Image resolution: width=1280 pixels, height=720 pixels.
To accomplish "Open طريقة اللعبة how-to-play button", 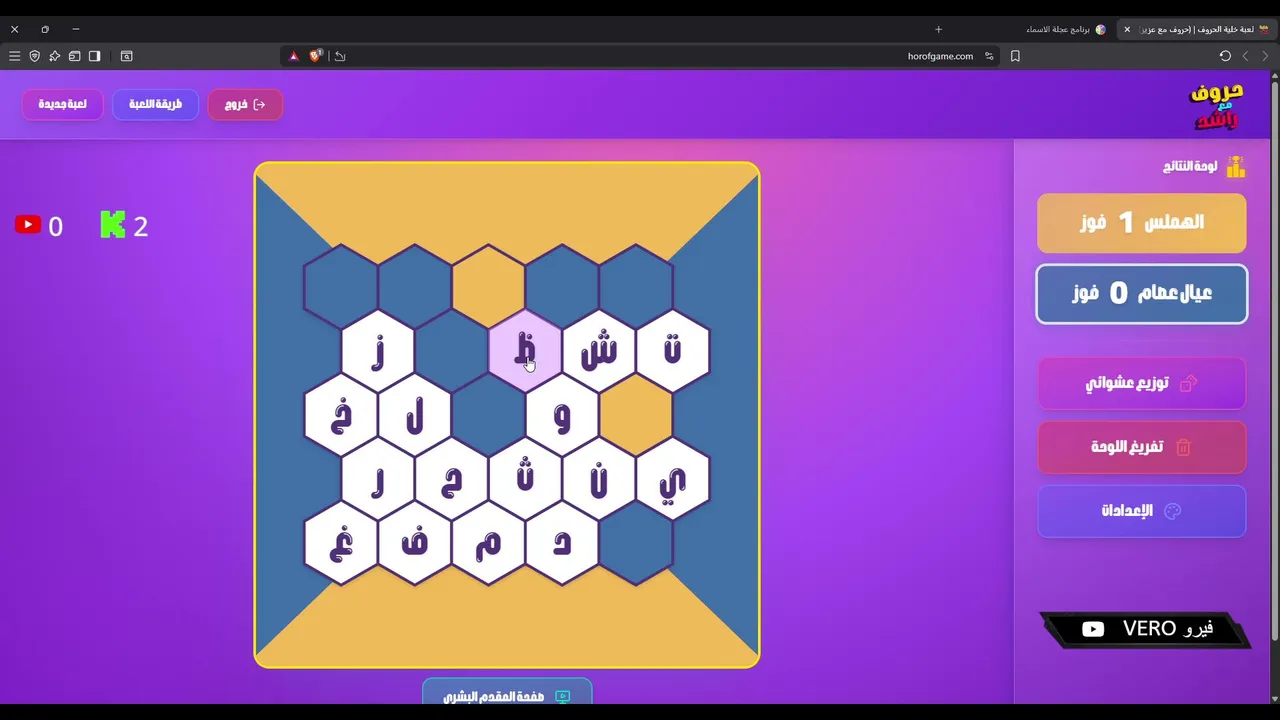I will pos(155,104).
